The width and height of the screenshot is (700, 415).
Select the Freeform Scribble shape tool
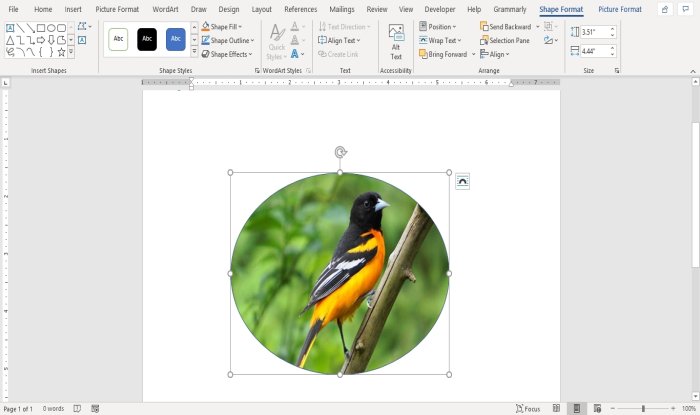coord(10,52)
